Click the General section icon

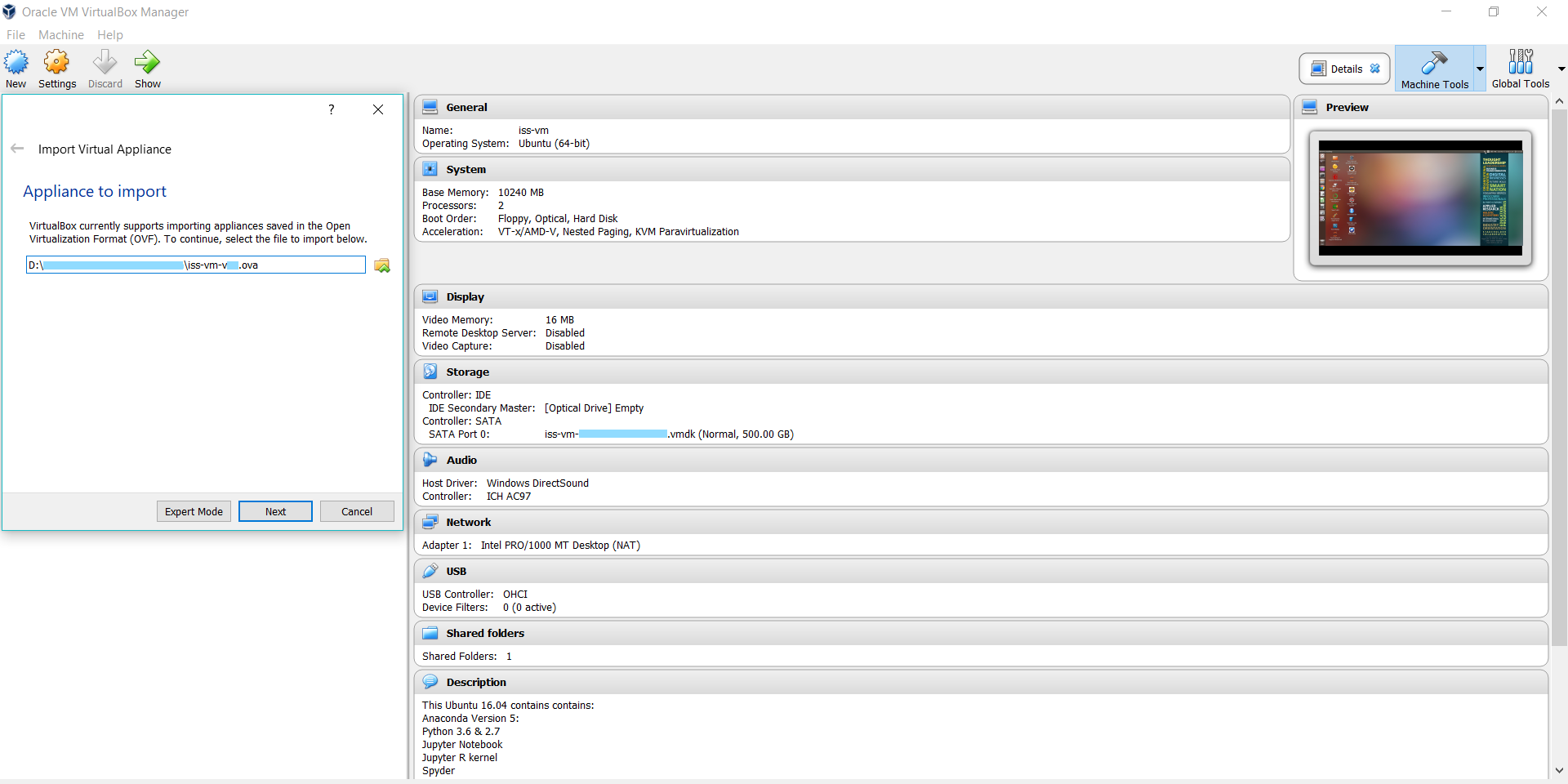click(430, 107)
